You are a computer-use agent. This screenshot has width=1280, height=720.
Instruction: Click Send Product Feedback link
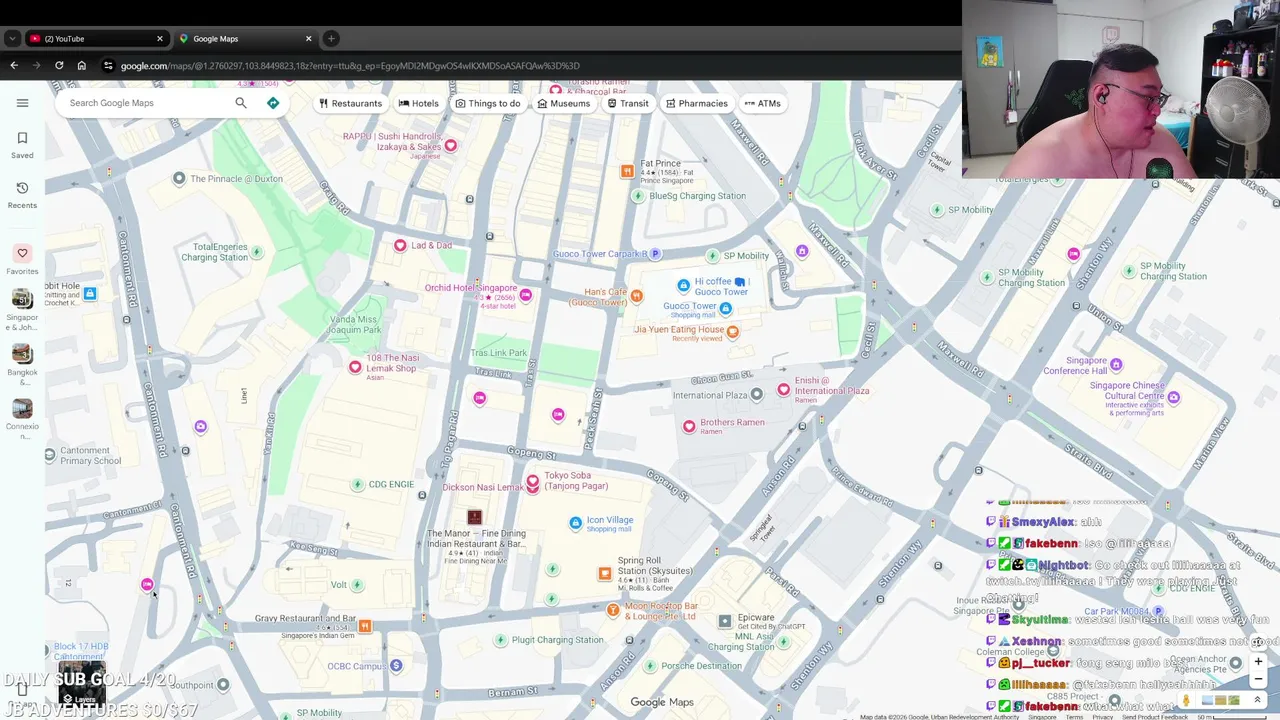click(1154, 717)
